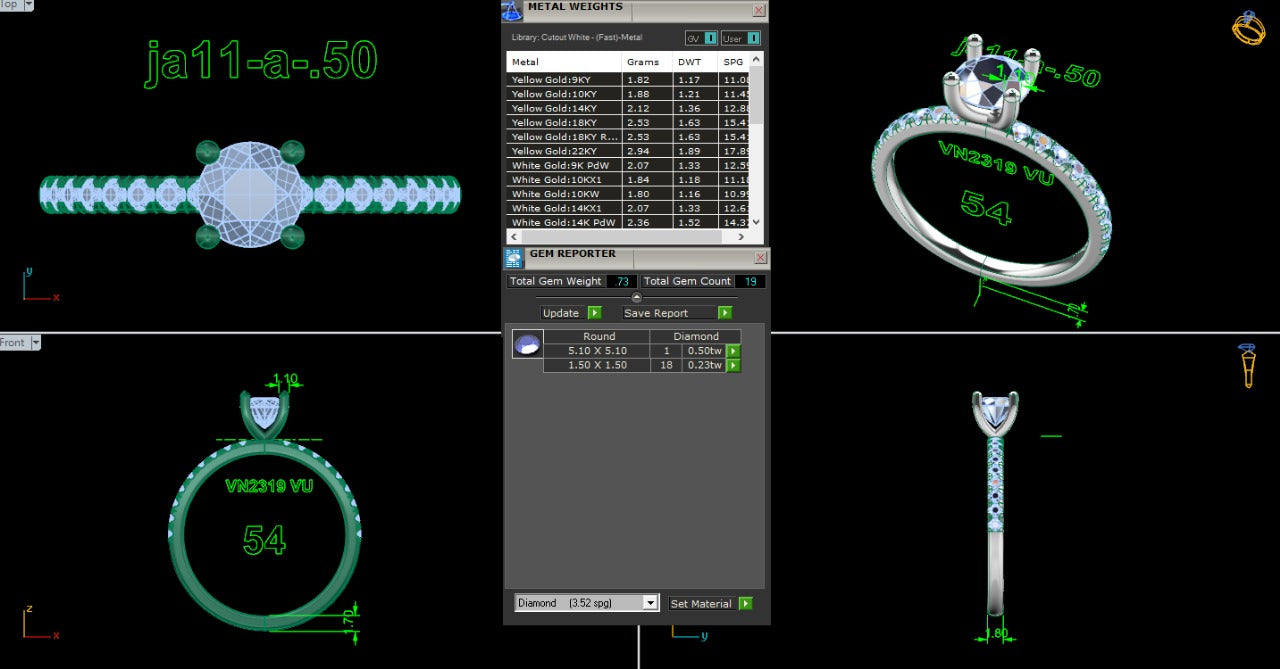Select Yellow Gold:9KY row

[x=627, y=80]
